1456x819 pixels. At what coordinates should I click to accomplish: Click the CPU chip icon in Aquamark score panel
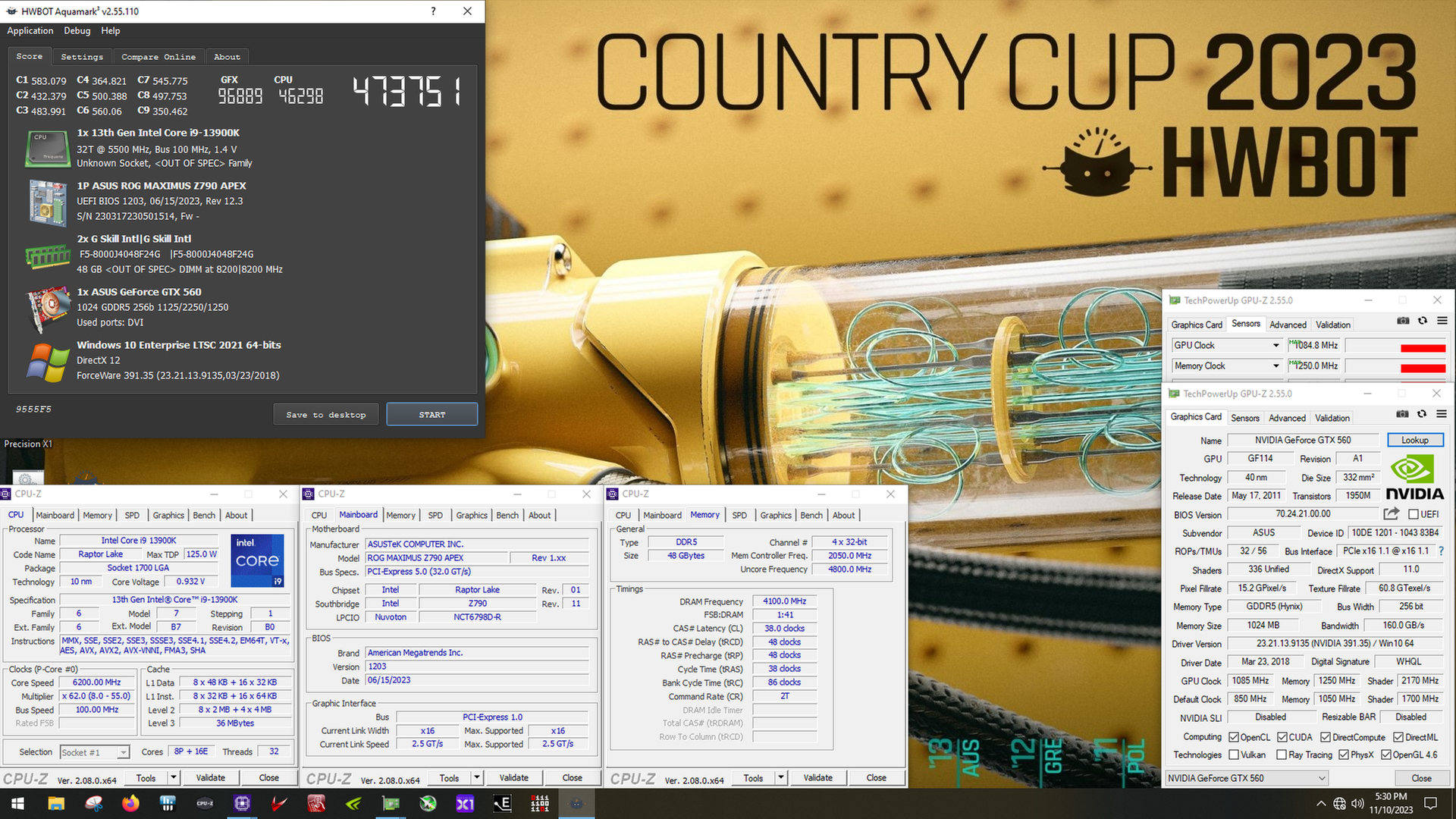click(48, 149)
